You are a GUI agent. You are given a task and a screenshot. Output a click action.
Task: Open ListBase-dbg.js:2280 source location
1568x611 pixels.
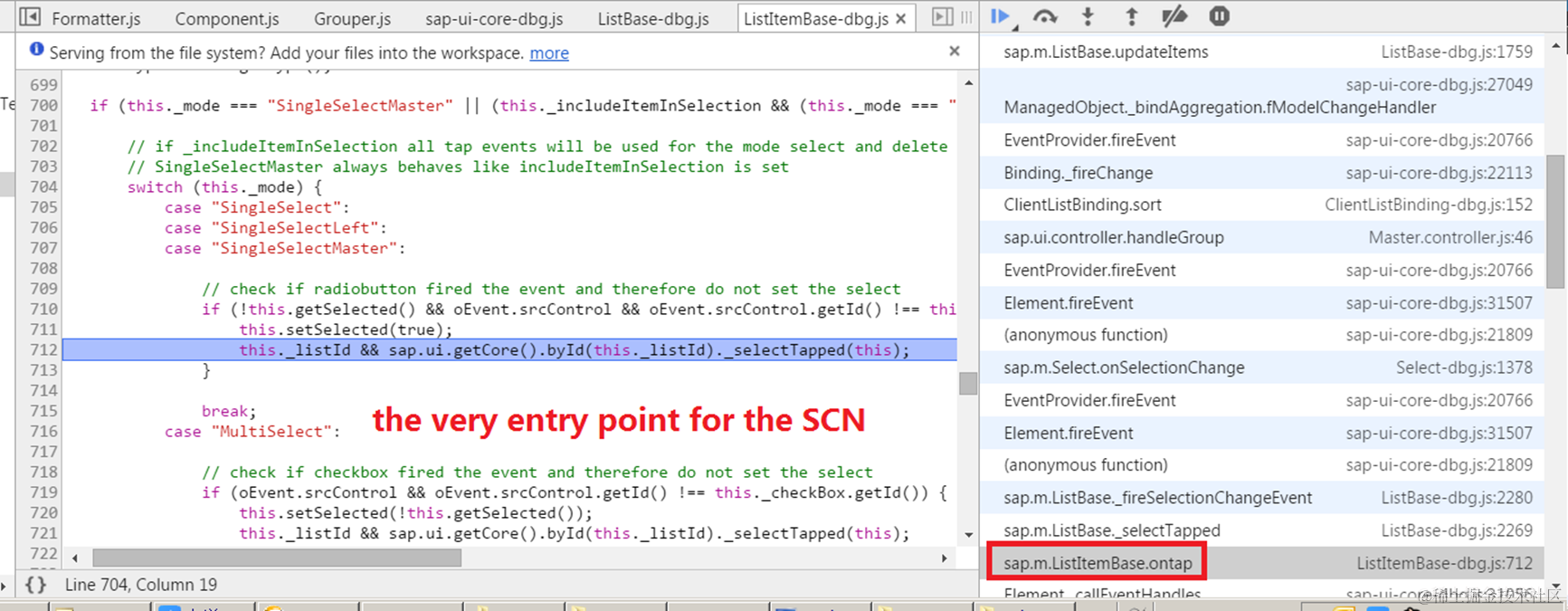(x=1457, y=498)
